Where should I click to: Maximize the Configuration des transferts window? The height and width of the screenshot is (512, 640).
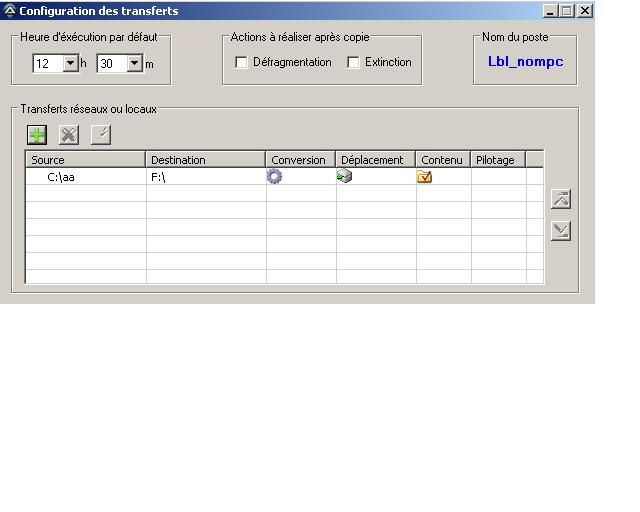[567, 11]
